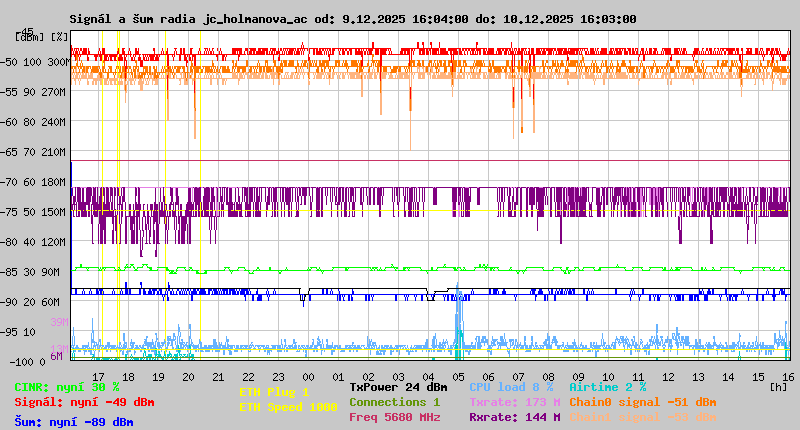This screenshot has width=800, height=430.
Task: Click the red Signál legend entry
Action: 84,402
